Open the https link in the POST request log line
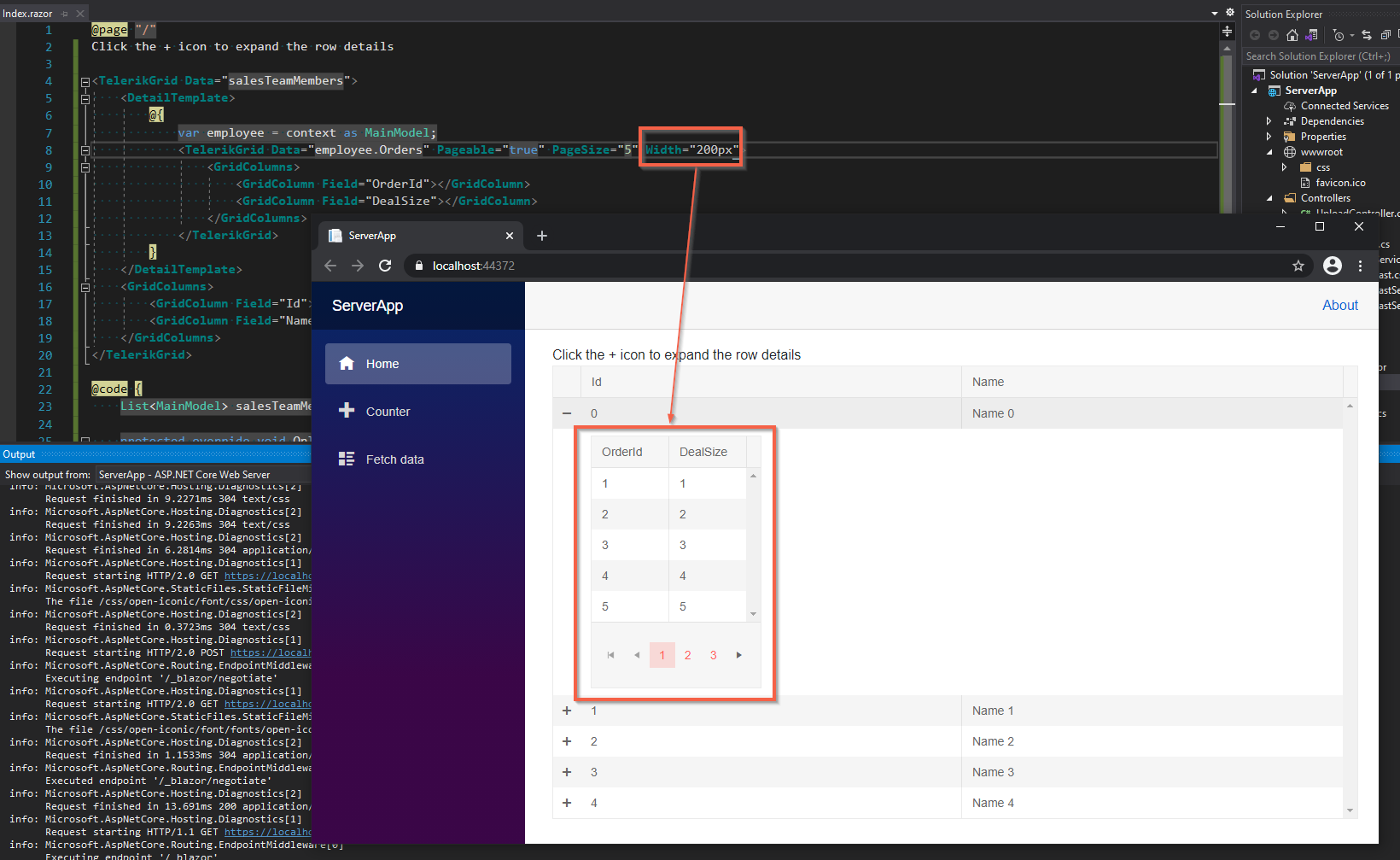 pyautogui.click(x=271, y=652)
